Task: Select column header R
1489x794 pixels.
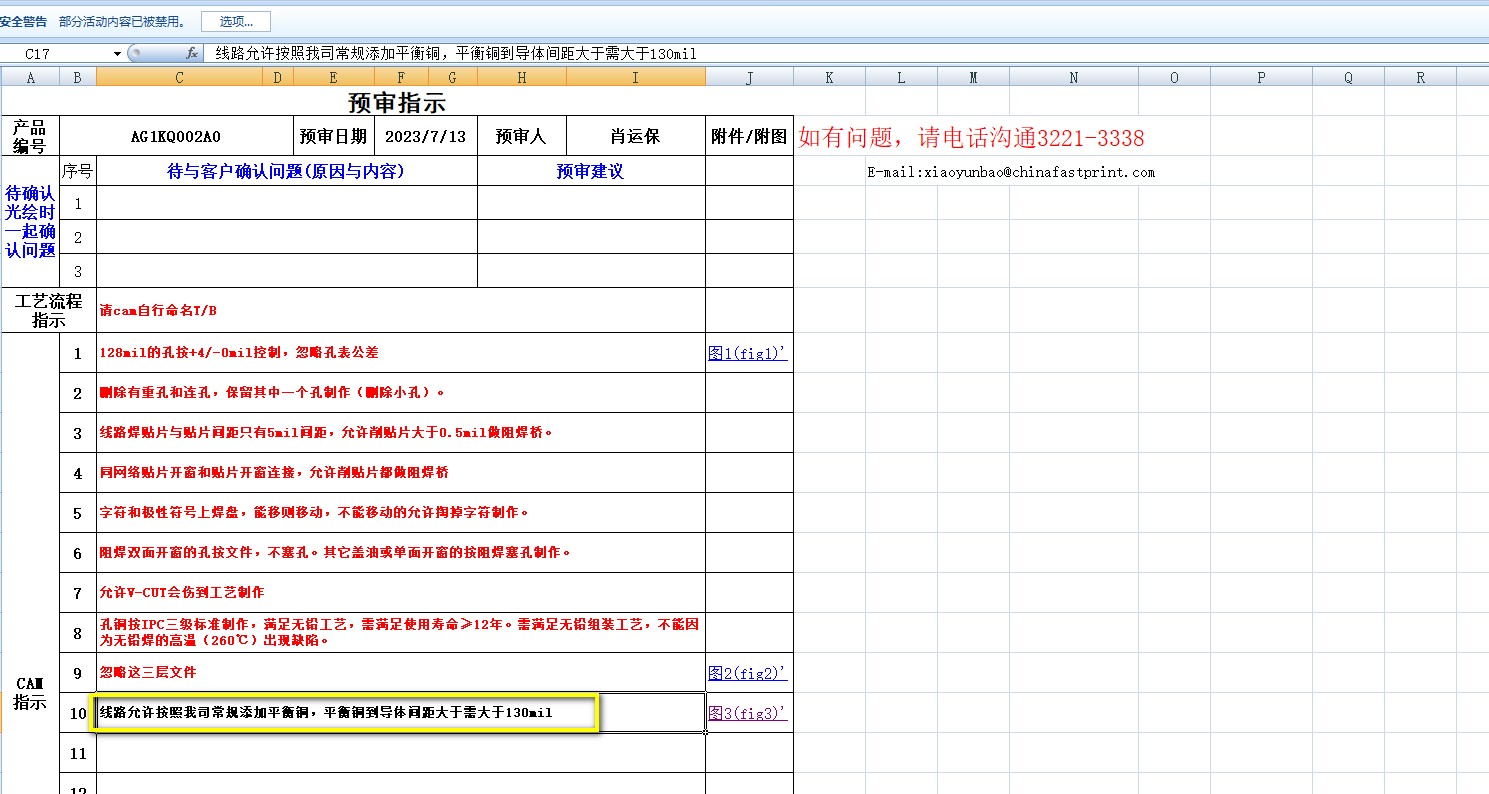Action: pyautogui.click(x=1420, y=77)
